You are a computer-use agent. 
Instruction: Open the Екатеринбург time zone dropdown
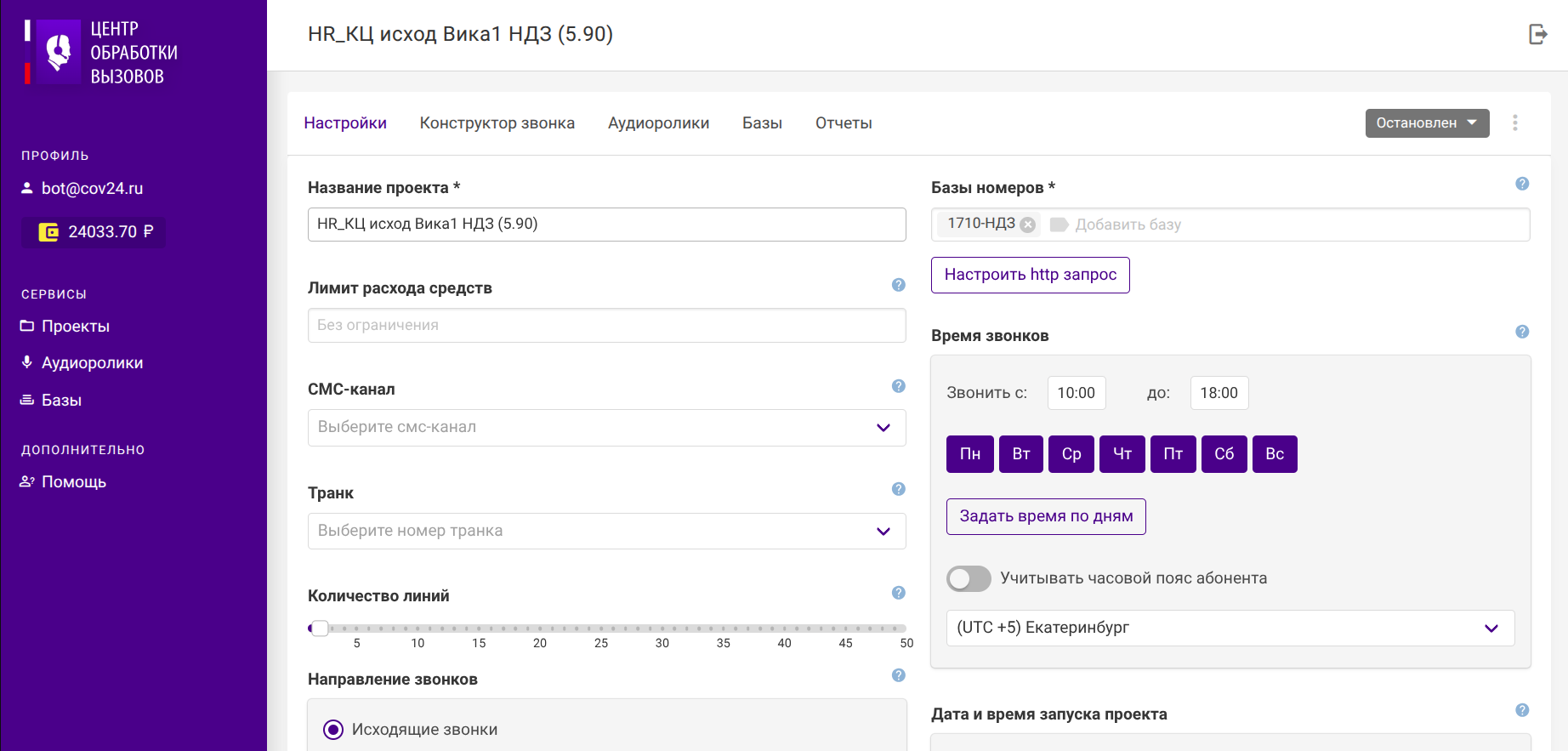(1230, 628)
